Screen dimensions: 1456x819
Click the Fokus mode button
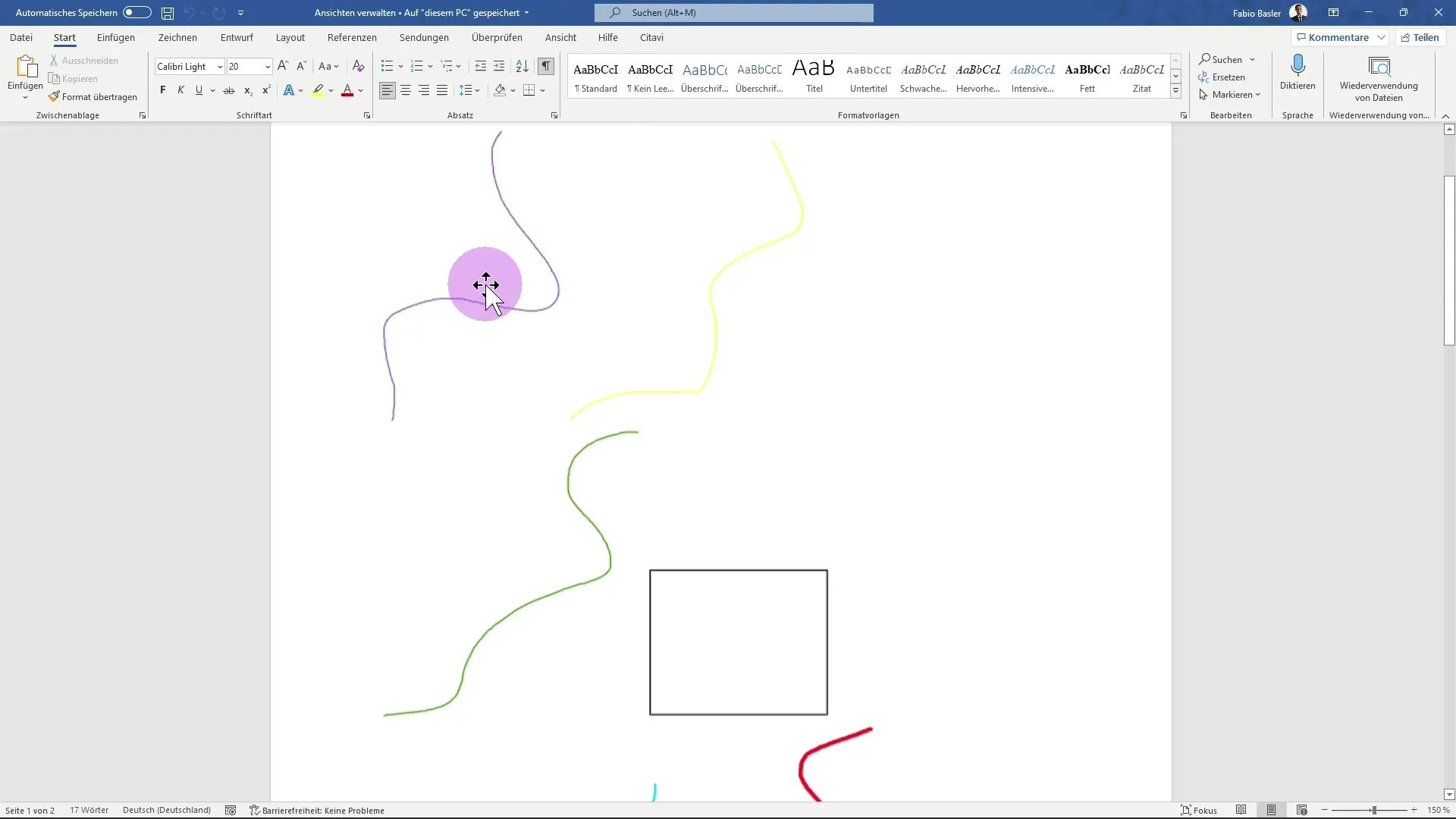click(x=1199, y=811)
